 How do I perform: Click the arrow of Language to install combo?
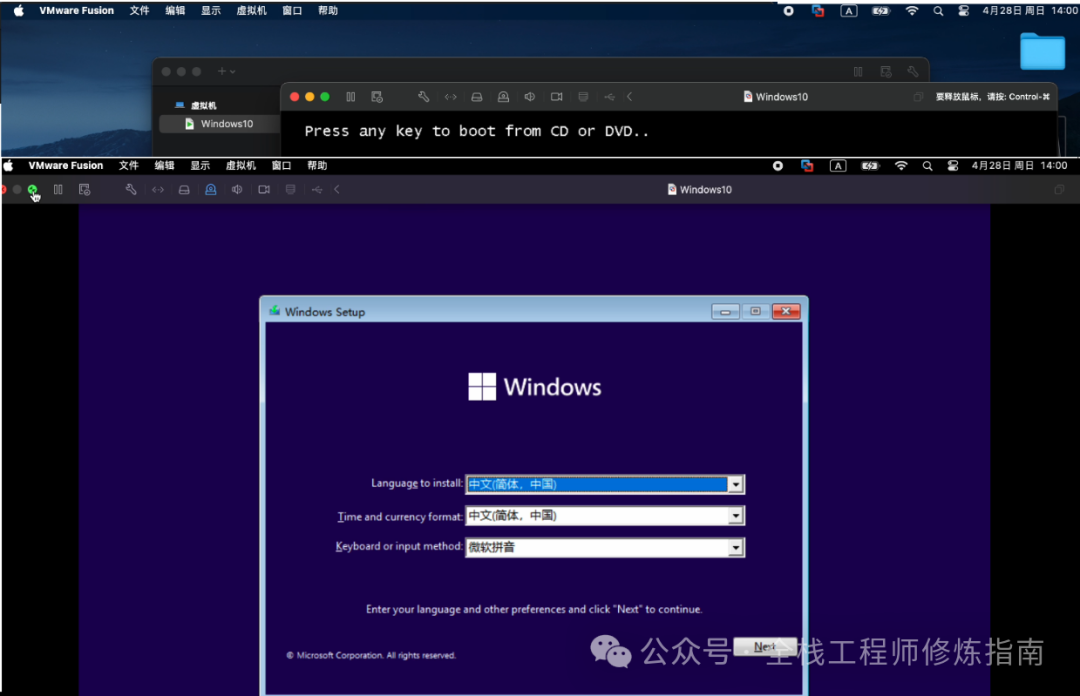point(736,484)
